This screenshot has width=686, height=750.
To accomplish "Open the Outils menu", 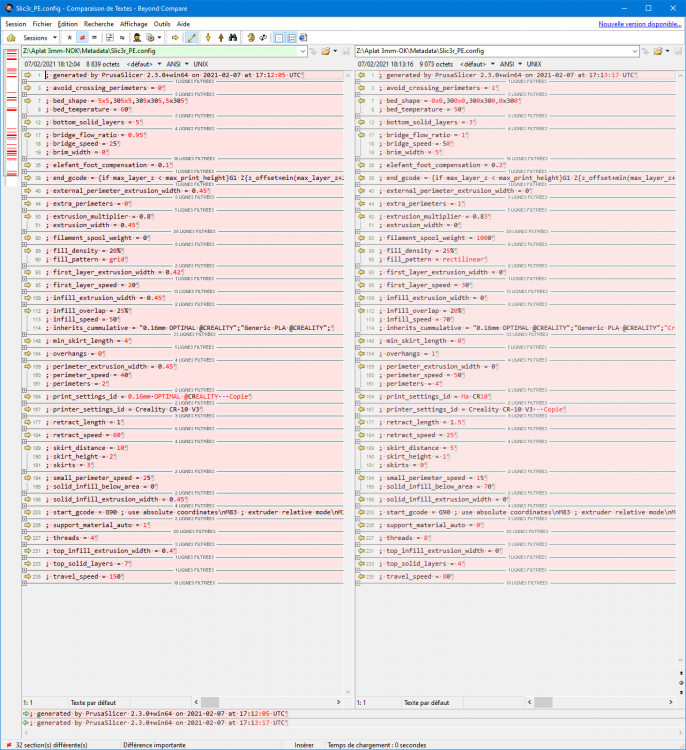I will (162, 24).
